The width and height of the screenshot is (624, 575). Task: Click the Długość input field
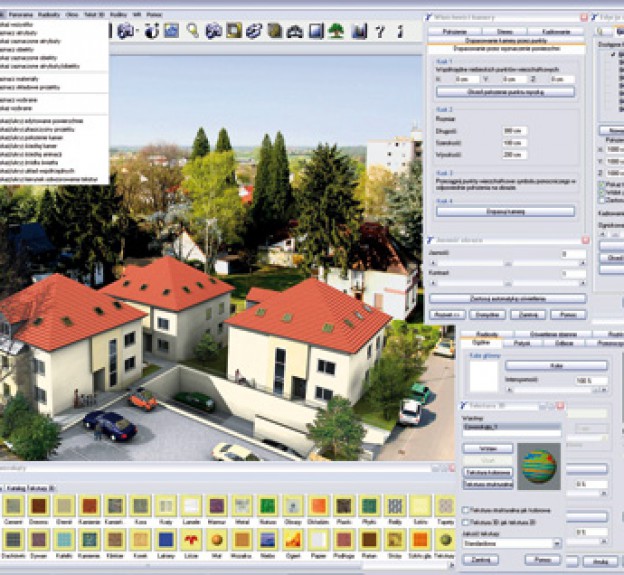click(515, 131)
